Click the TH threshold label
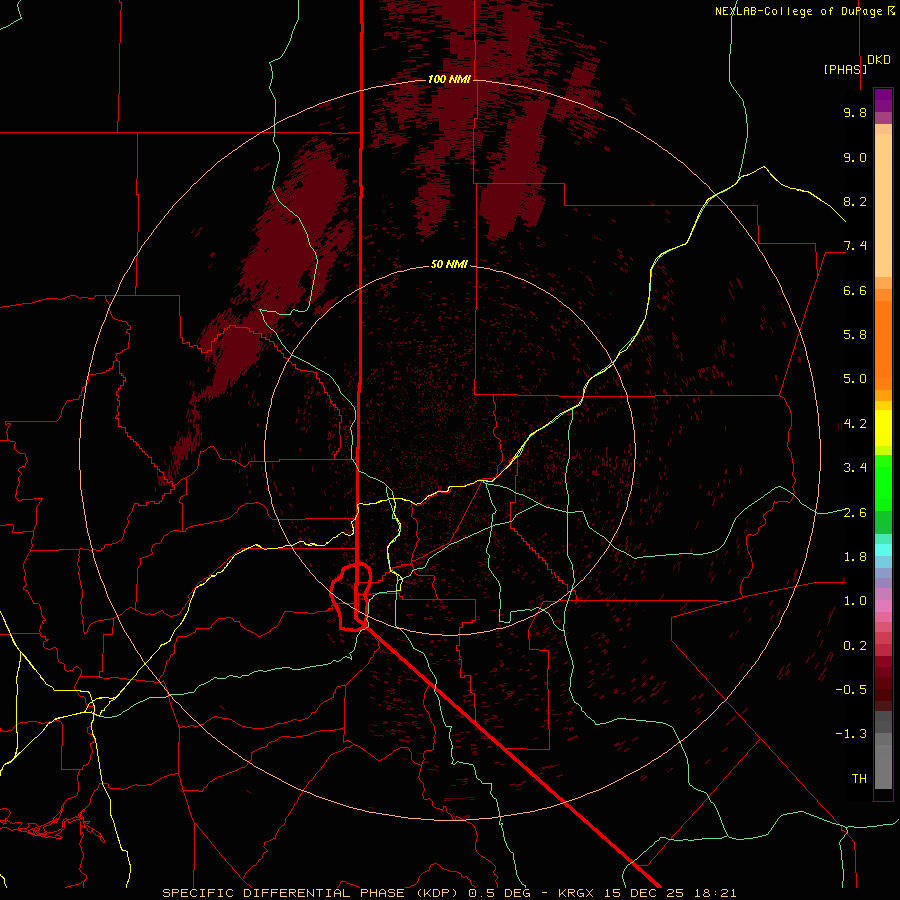The height and width of the screenshot is (900, 900). 859,779
